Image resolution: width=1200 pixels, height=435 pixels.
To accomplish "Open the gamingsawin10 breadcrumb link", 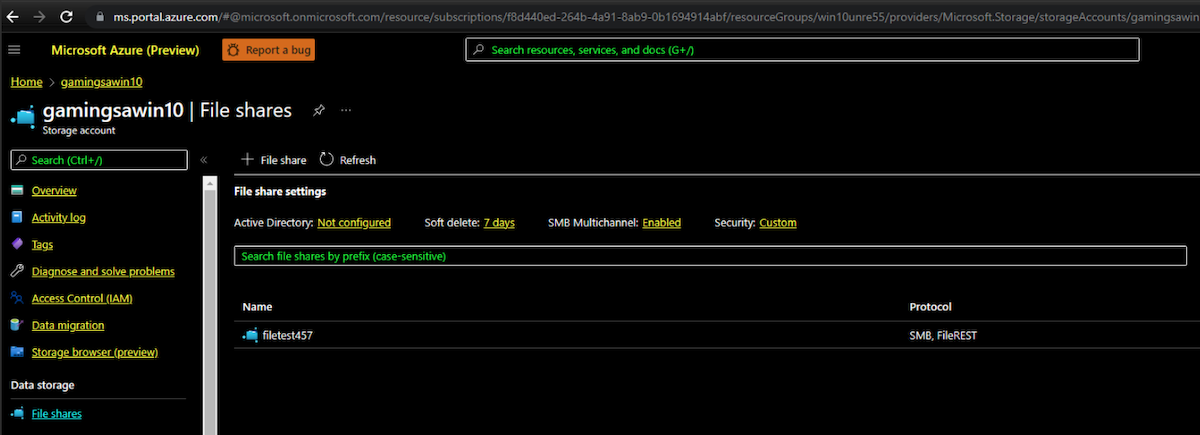I will point(101,82).
